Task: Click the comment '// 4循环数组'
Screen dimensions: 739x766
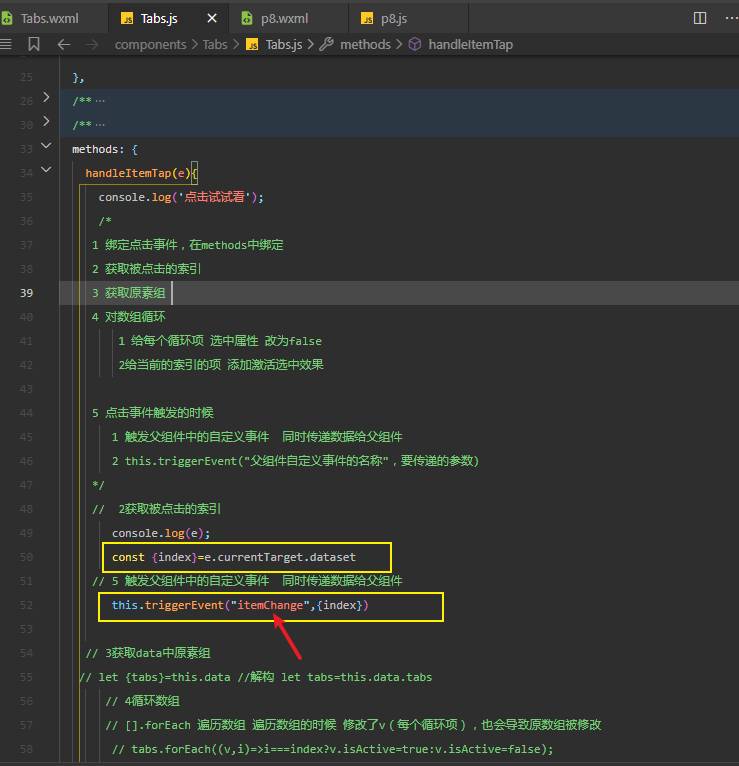Action: [x=143, y=701]
